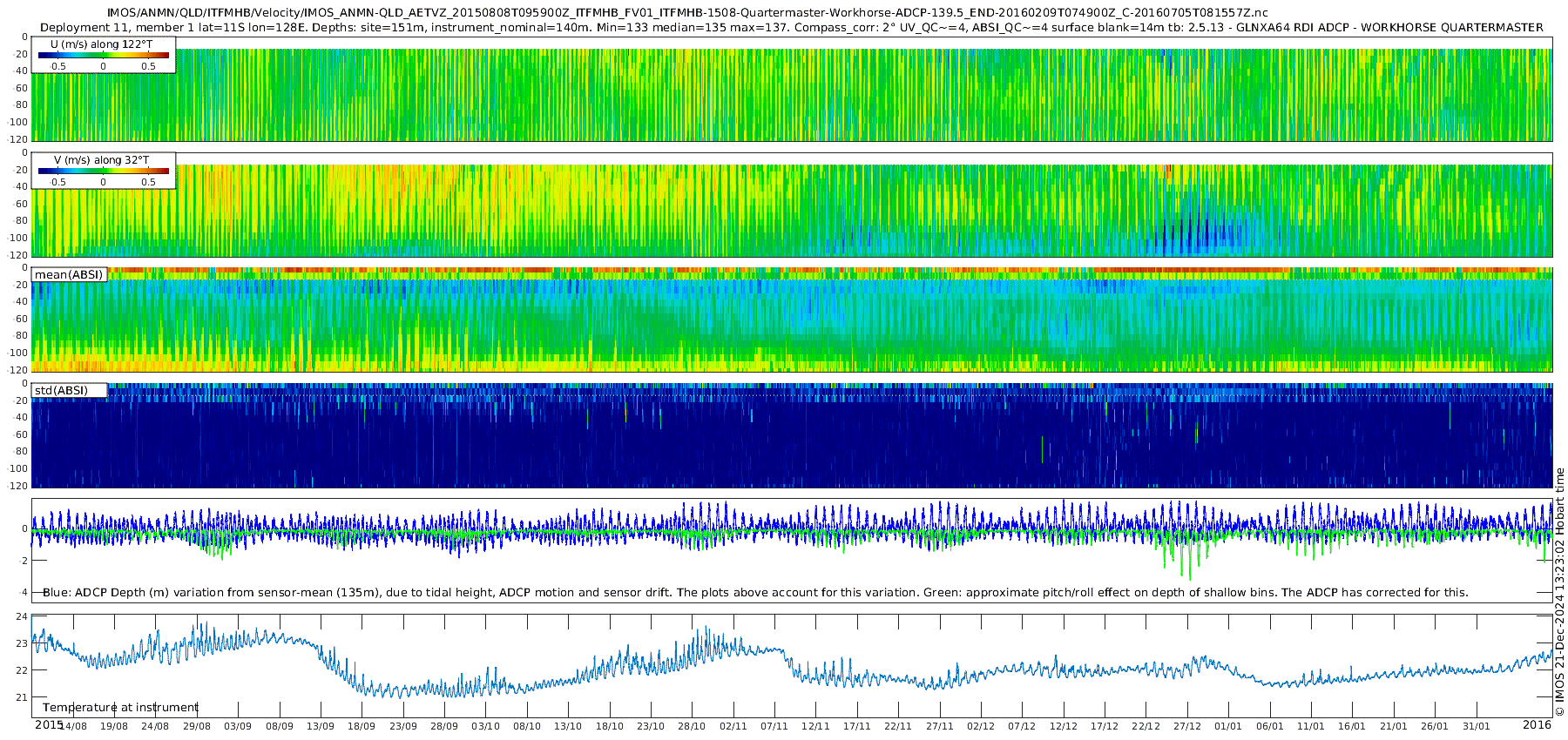The height and width of the screenshot is (740, 1568).
Task: Click the 0.5 max value on U colorbar
Action: [149, 66]
